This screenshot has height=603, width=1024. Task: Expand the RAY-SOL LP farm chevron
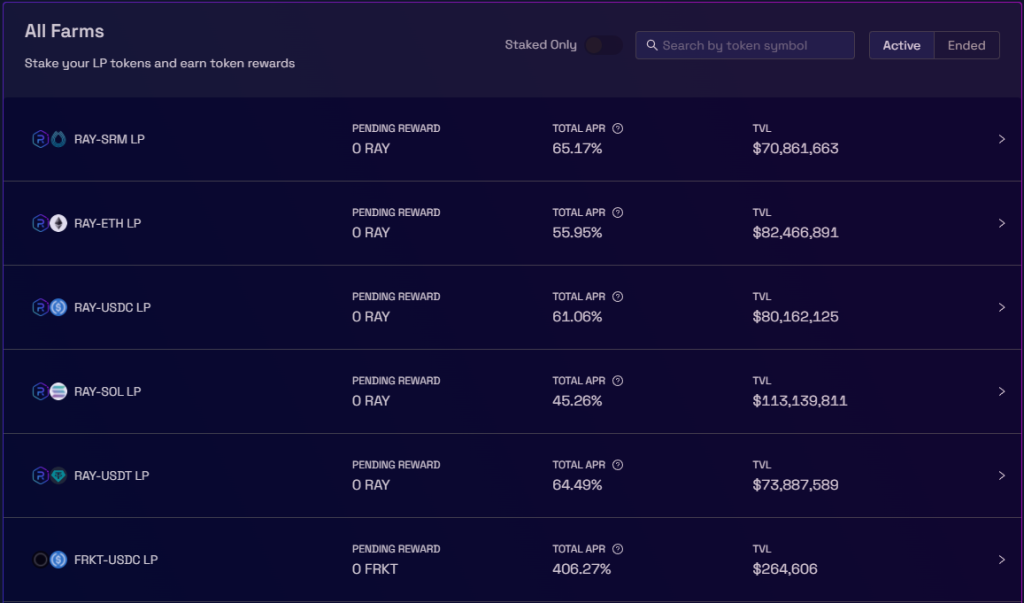coord(1001,391)
